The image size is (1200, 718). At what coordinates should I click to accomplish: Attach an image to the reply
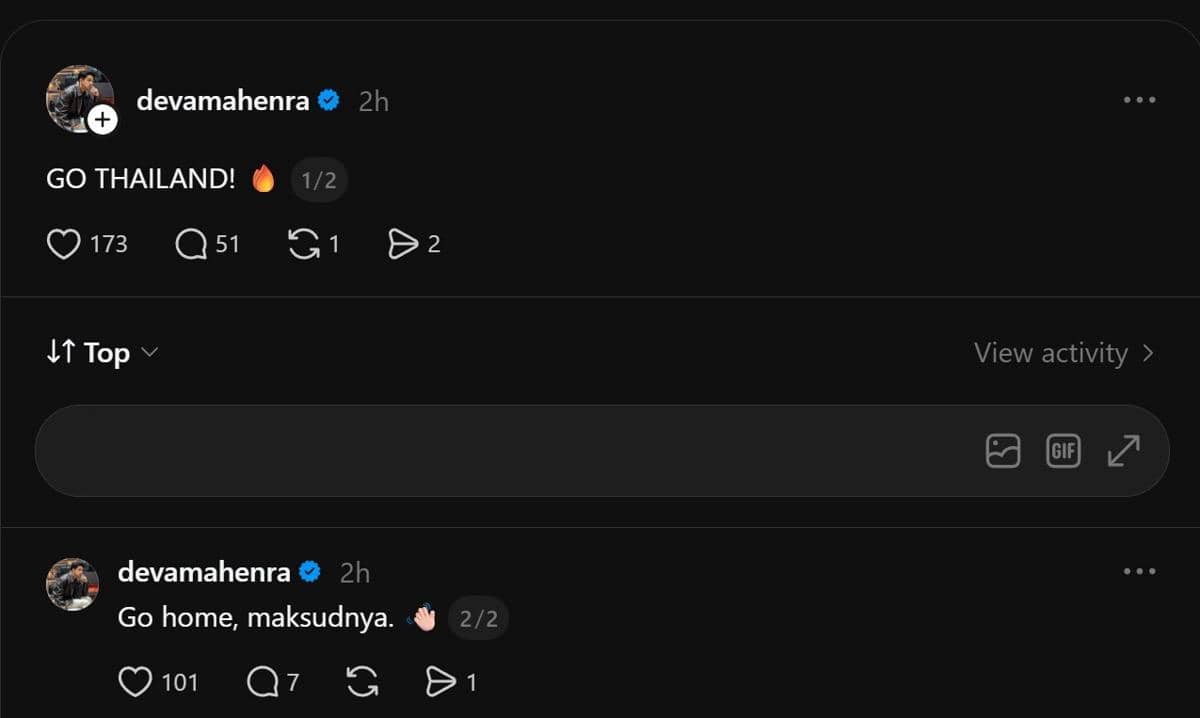point(1003,451)
